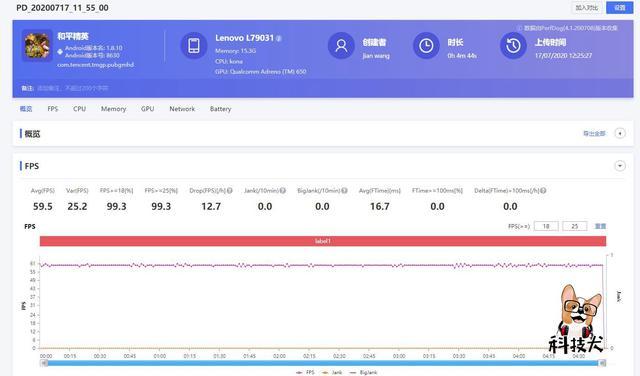This screenshot has height=376, width=640.
Task: Click the Drop(FPS) value 12.7
Action: [x=211, y=207]
